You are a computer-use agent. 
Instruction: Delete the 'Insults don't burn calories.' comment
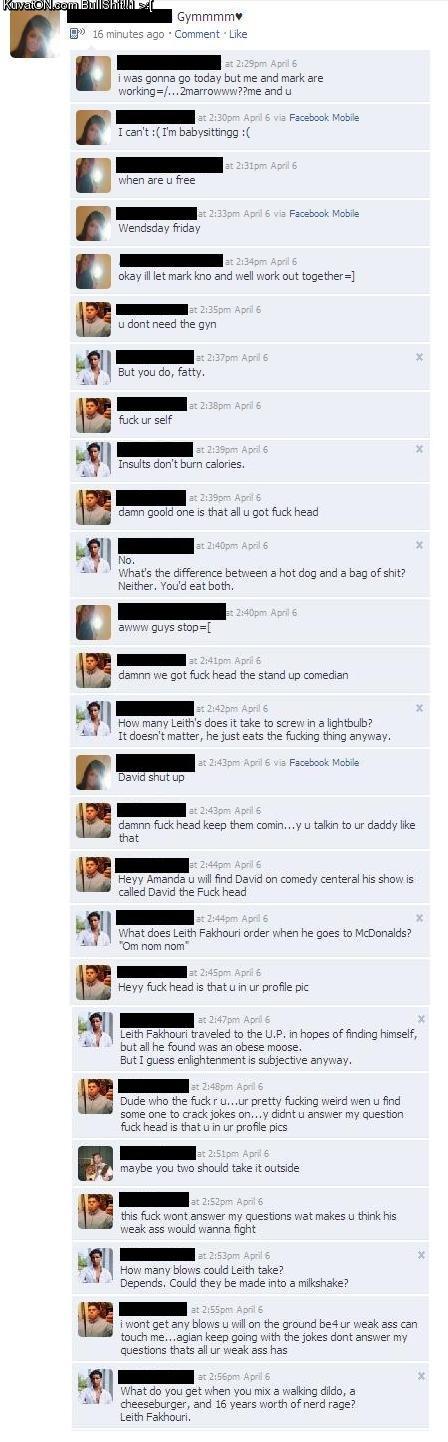click(x=419, y=449)
